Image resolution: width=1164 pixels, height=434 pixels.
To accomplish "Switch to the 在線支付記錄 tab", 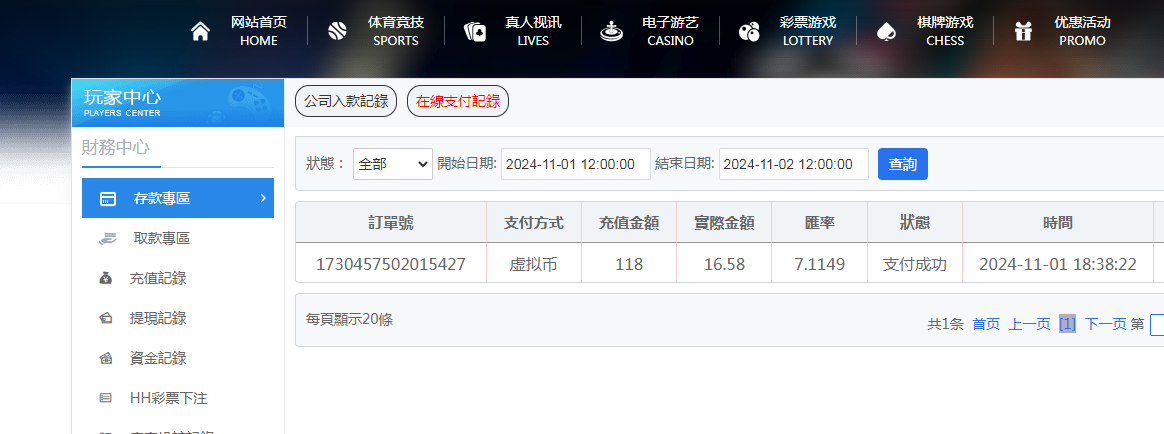I will coord(457,101).
